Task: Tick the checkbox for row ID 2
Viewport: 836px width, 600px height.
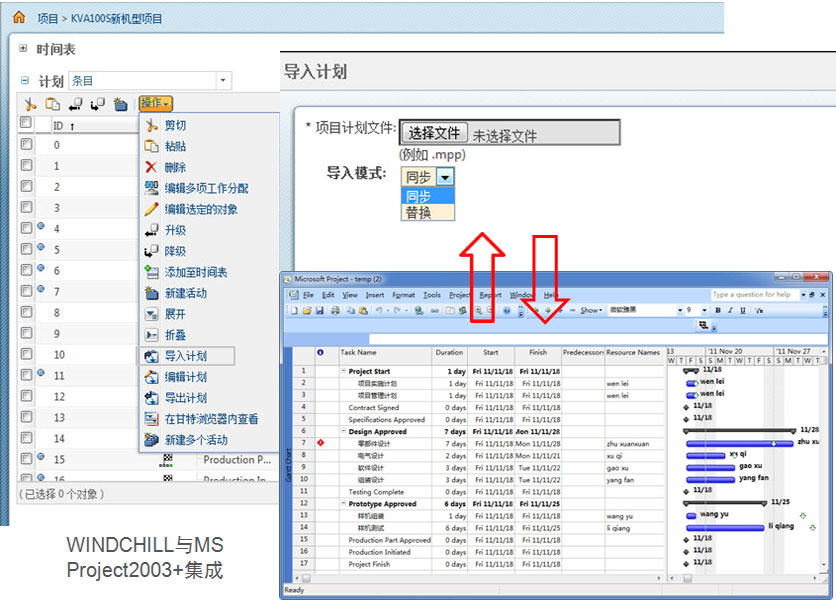Action: 26,186
